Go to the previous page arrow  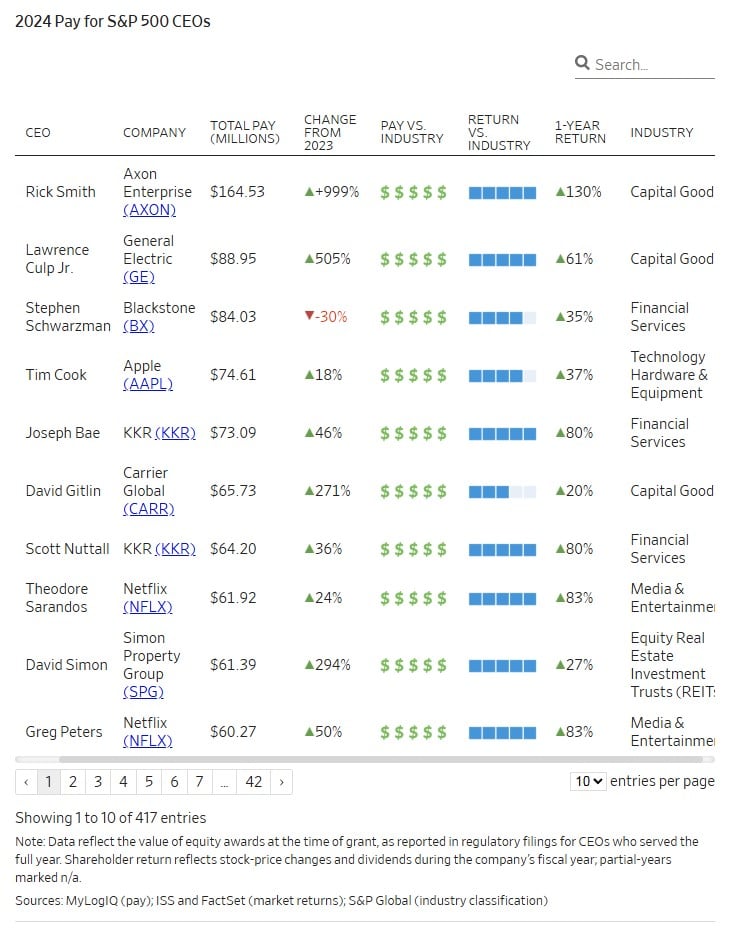[x=26, y=782]
